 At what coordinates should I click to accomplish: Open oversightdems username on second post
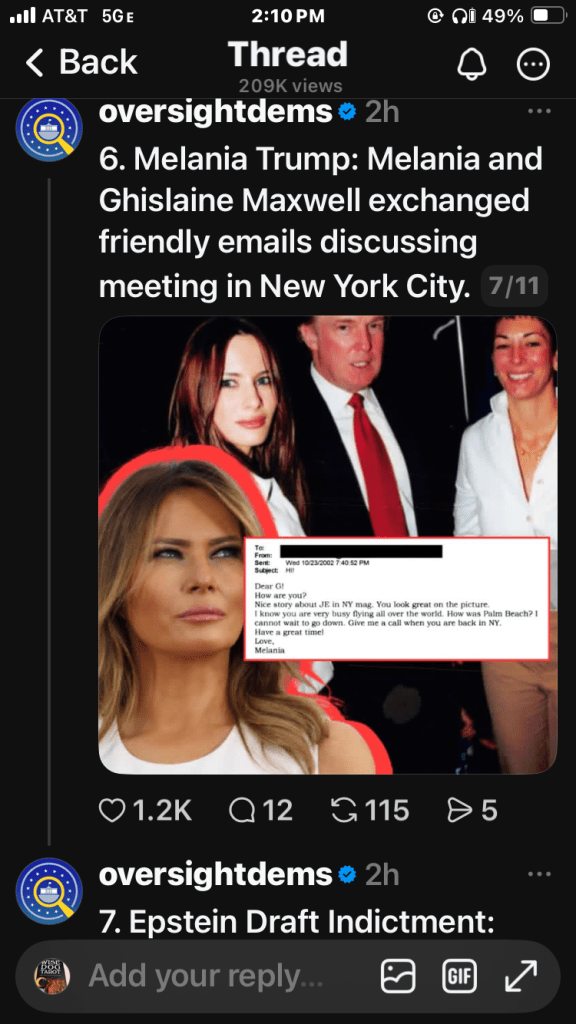[216, 875]
